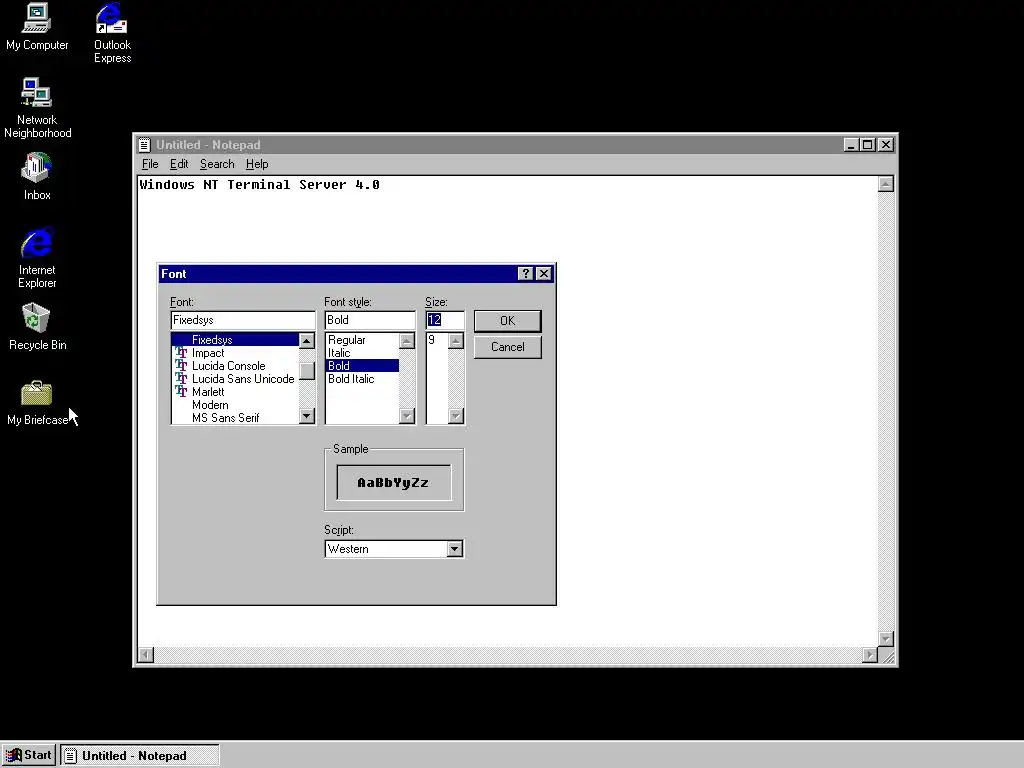The image size is (1024, 768).
Task: Click the Font dialog help question button
Action: 526,274
